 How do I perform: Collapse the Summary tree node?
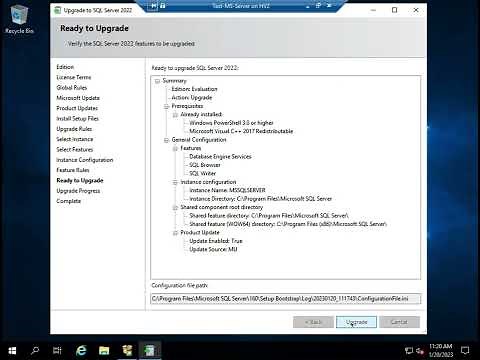157,81
